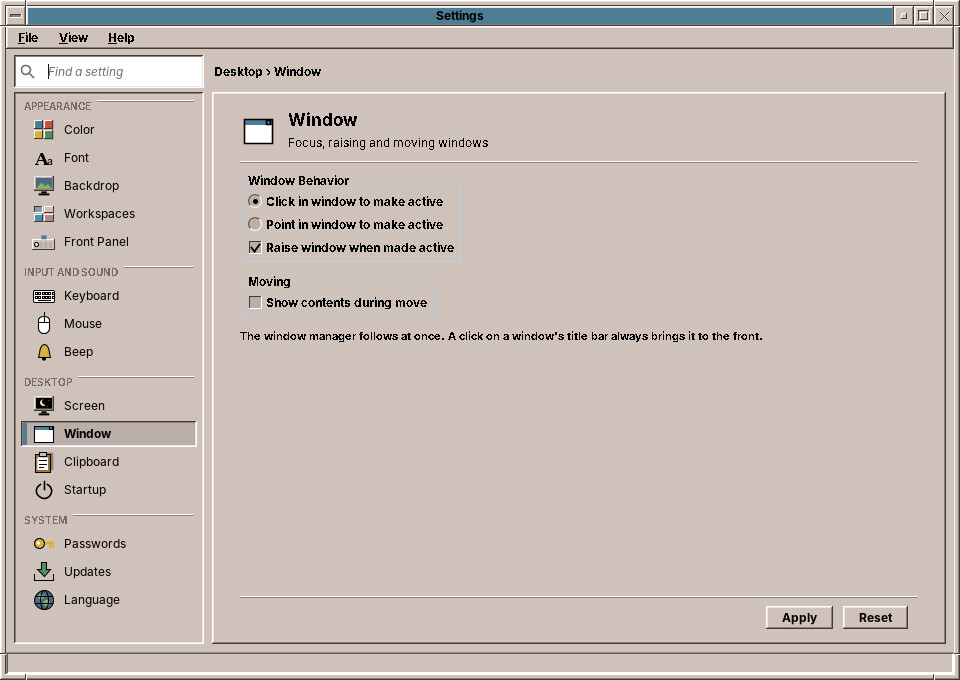Select the Keyboard label in sidebar

coord(91,296)
